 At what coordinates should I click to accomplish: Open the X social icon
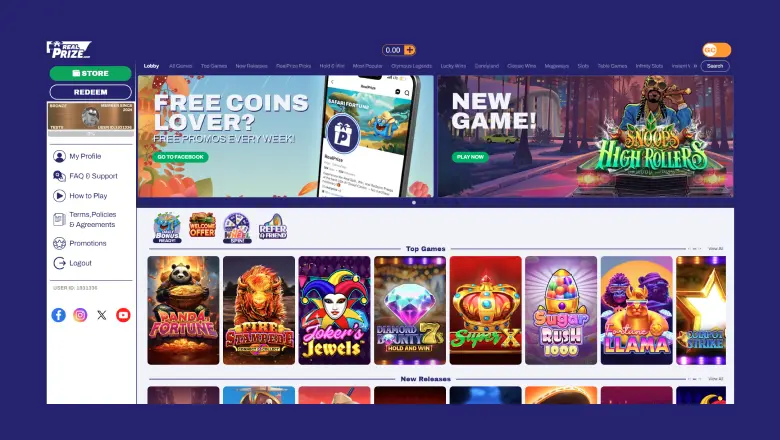[x=101, y=315]
